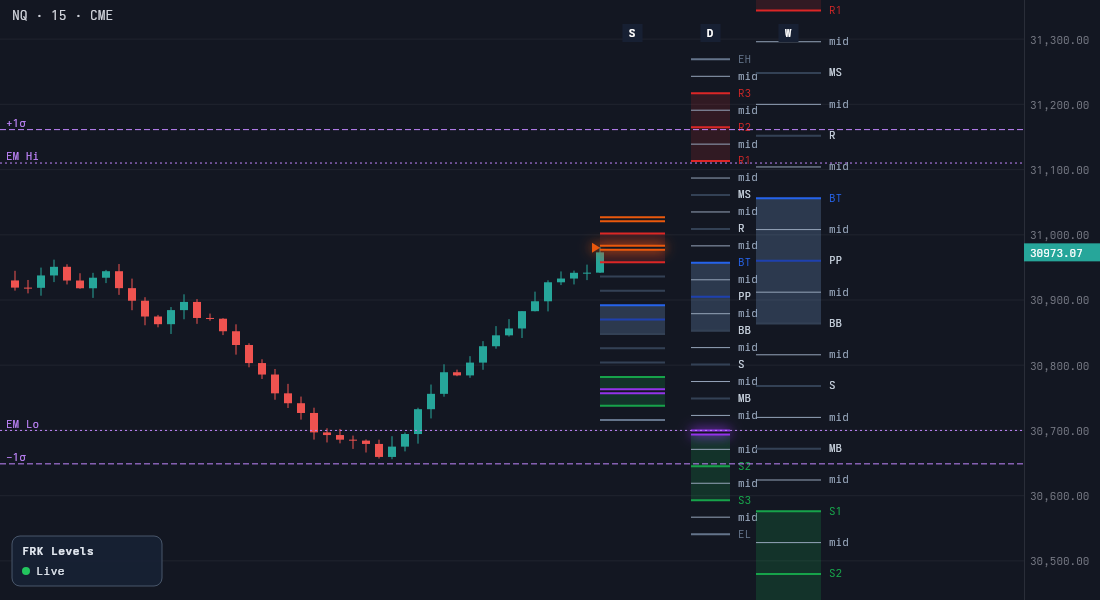
Task: Click the 30,900.00 price axis label
Action: tap(1059, 300)
